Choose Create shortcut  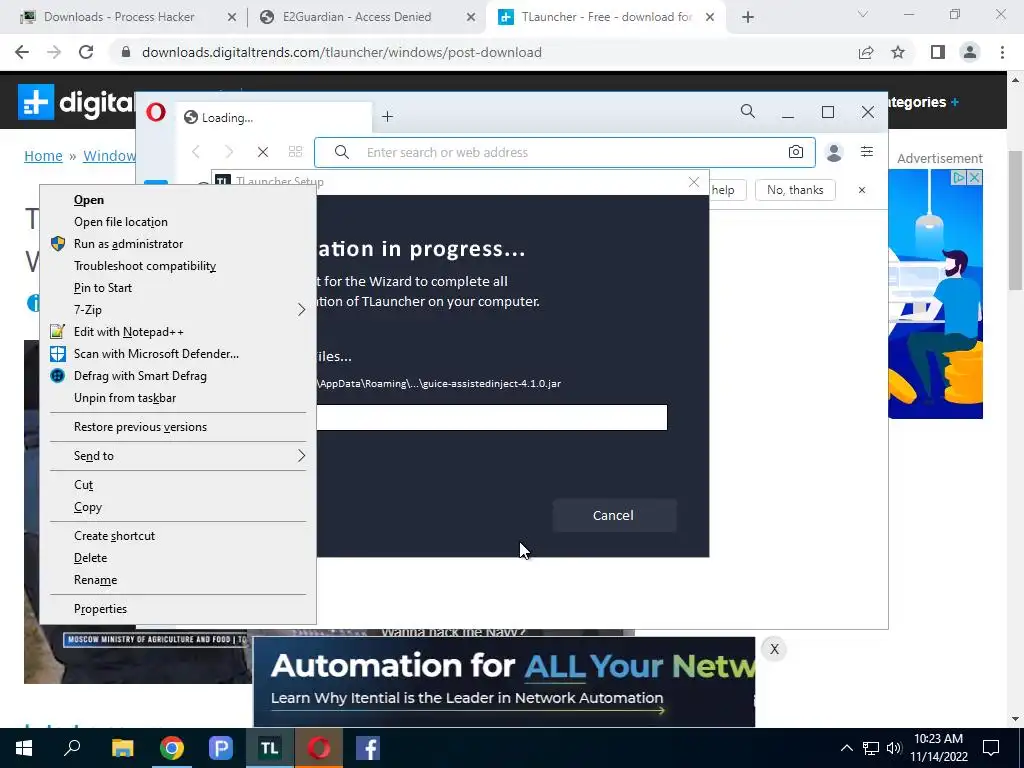pos(178,536)
